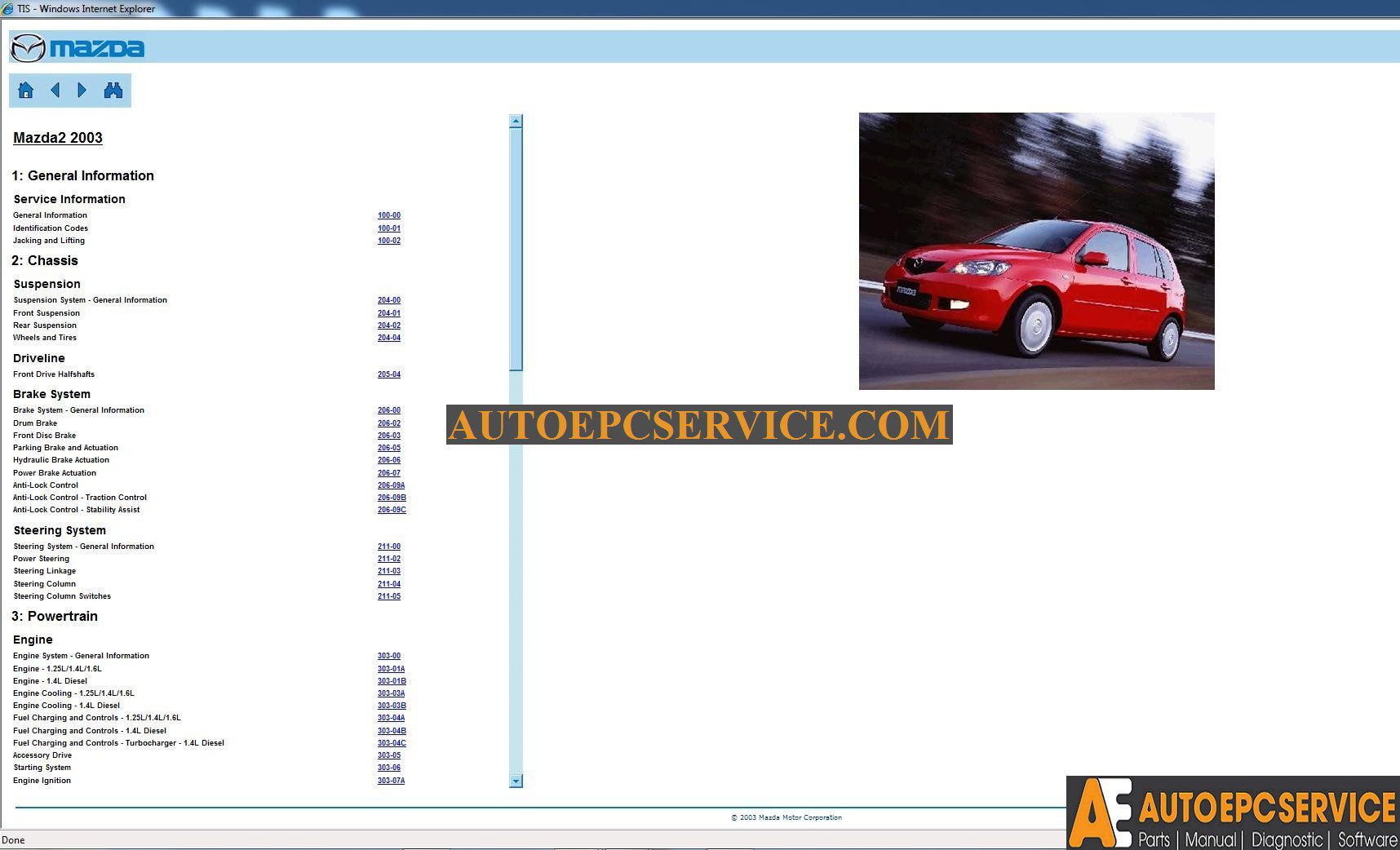
Task: Open section link 100-02
Action: tap(389, 241)
